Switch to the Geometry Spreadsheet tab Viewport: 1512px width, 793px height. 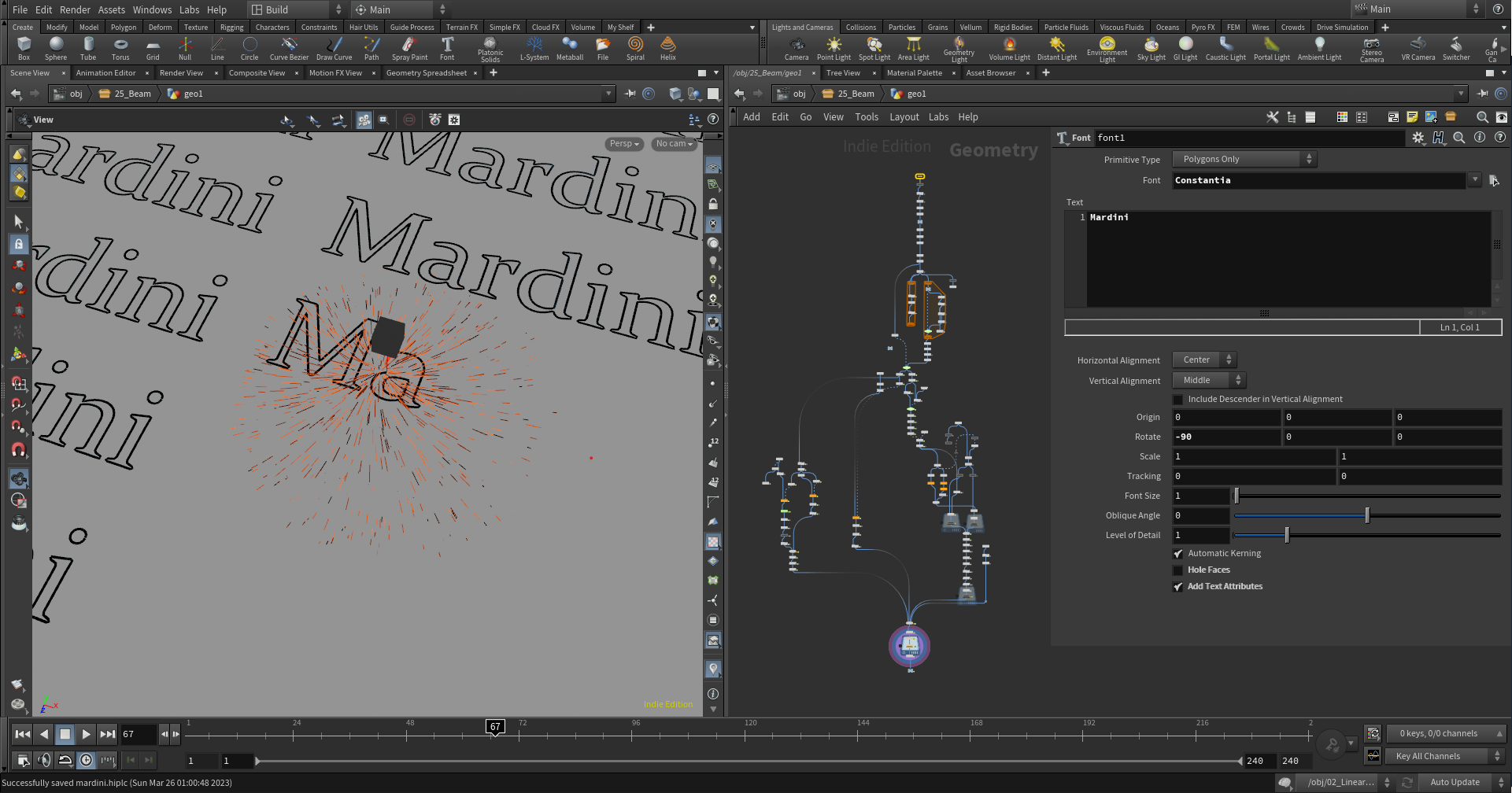tap(427, 73)
